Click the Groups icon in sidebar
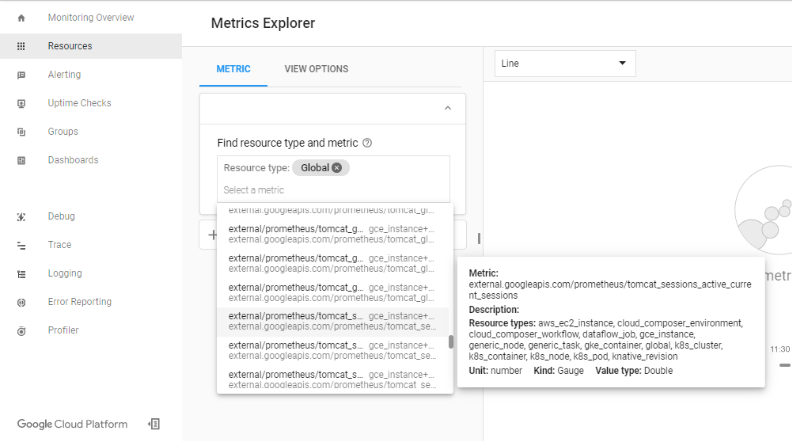 [x=21, y=132]
